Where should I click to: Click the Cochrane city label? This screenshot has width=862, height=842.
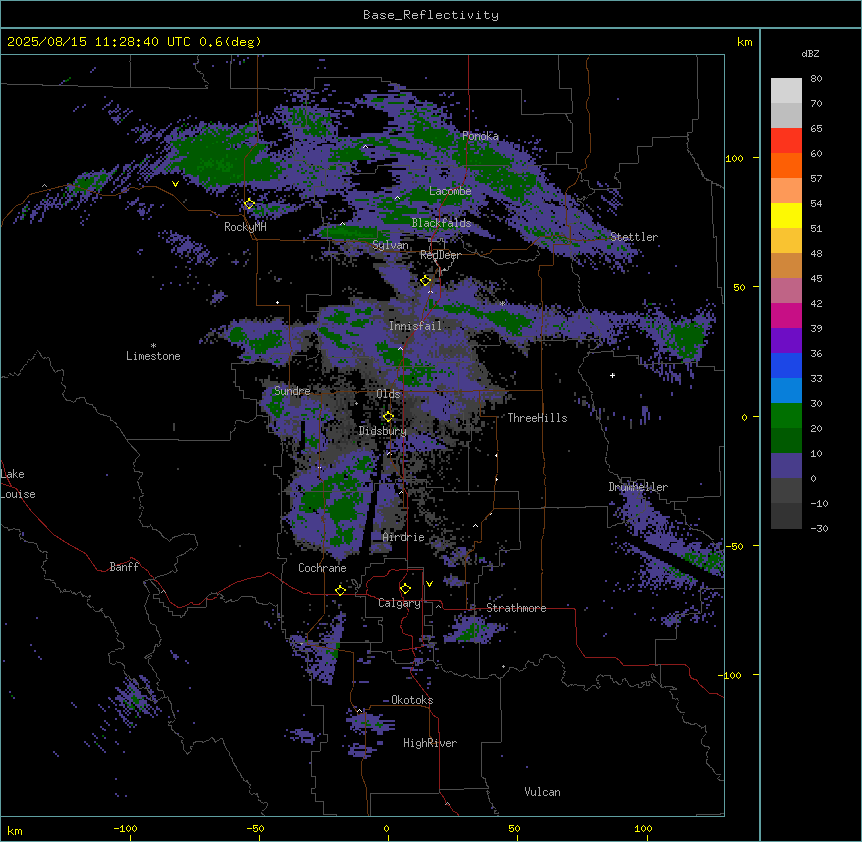(322, 568)
